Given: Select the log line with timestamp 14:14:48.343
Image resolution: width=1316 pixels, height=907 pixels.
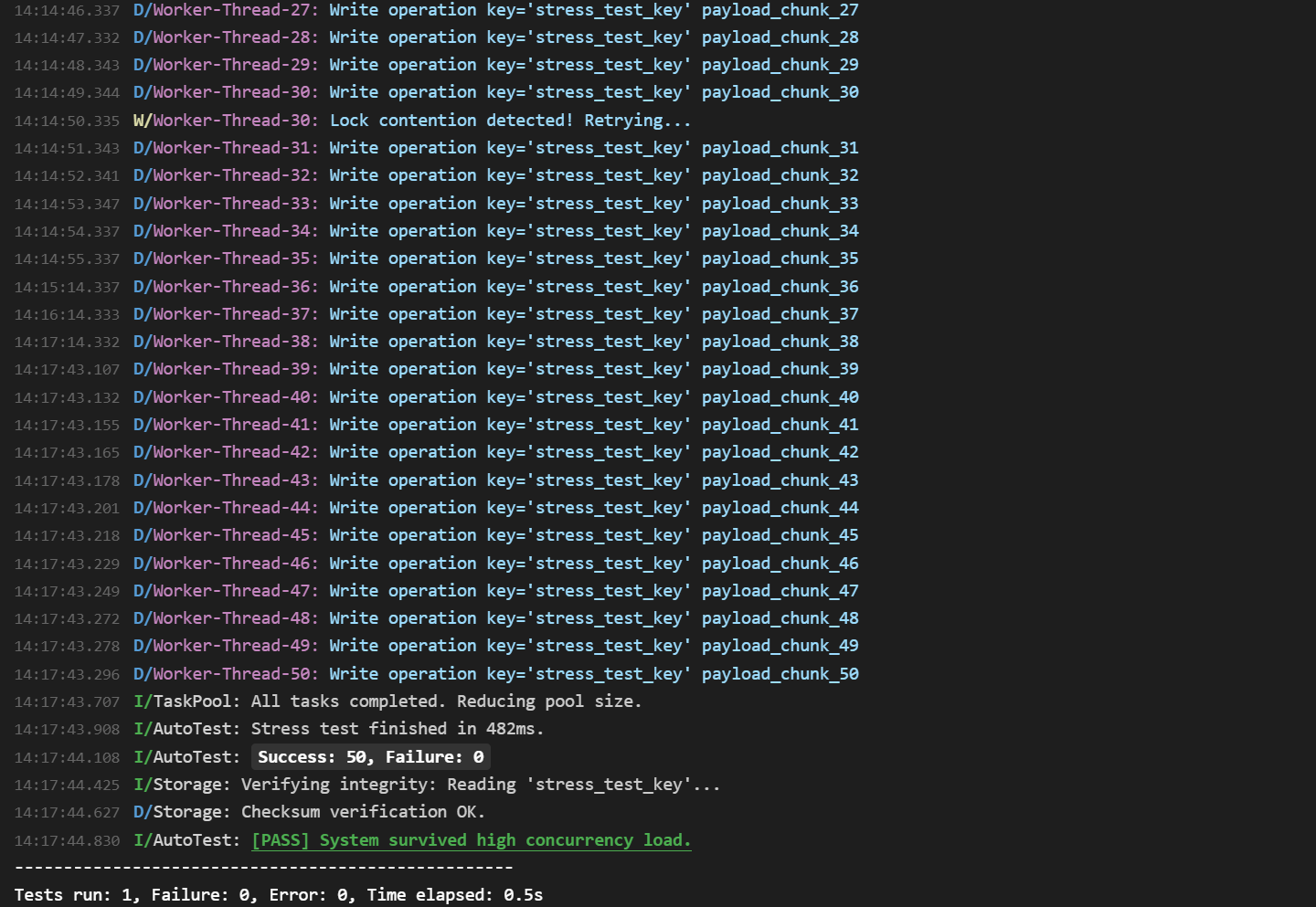Looking at the screenshot, I should coord(437,65).
